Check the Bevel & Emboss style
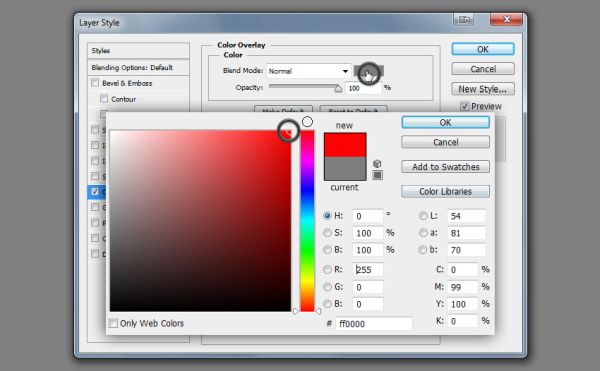This screenshot has height=371, width=600. click(x=95, y=83)
